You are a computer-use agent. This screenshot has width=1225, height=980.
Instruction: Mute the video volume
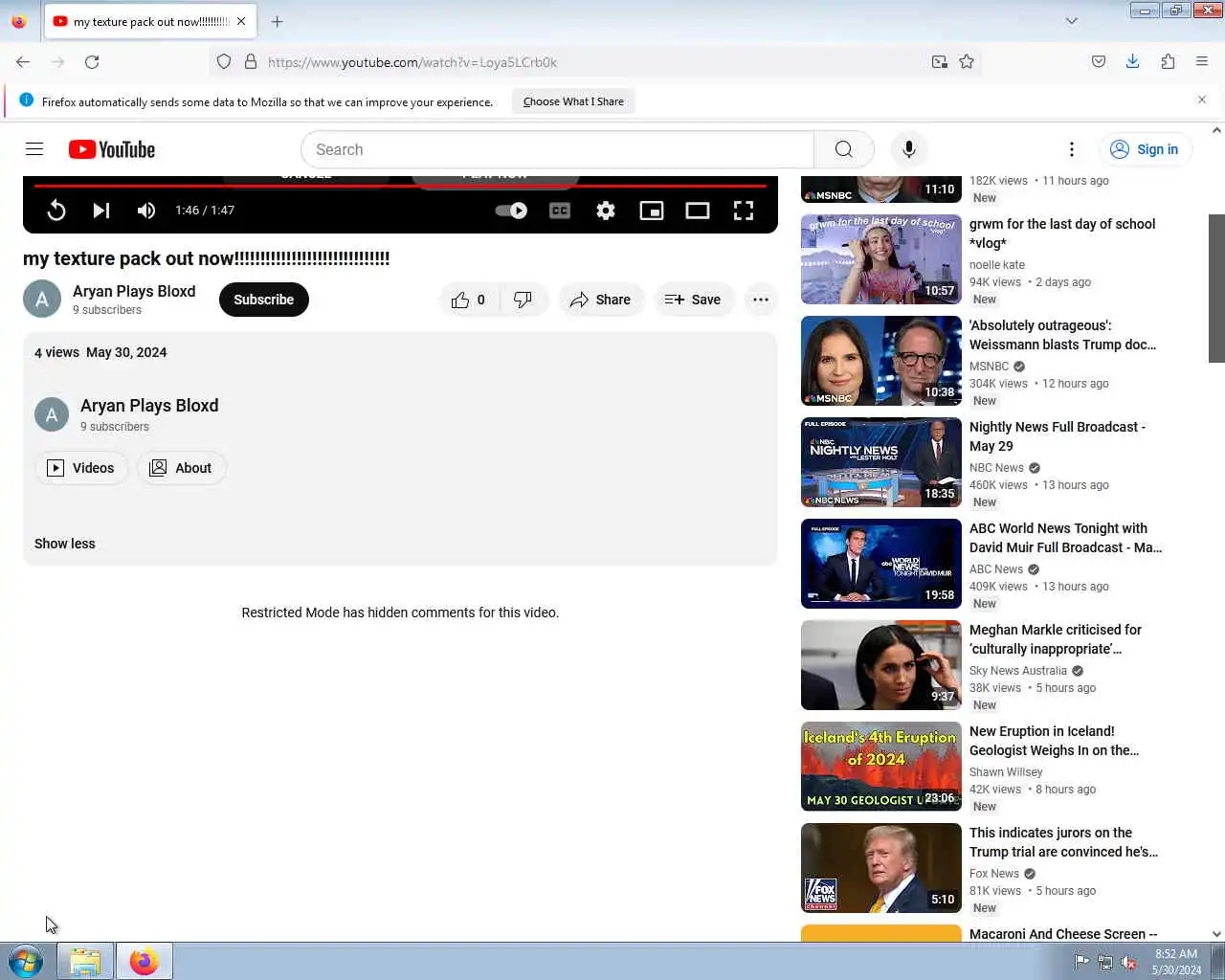pos(146,211)
